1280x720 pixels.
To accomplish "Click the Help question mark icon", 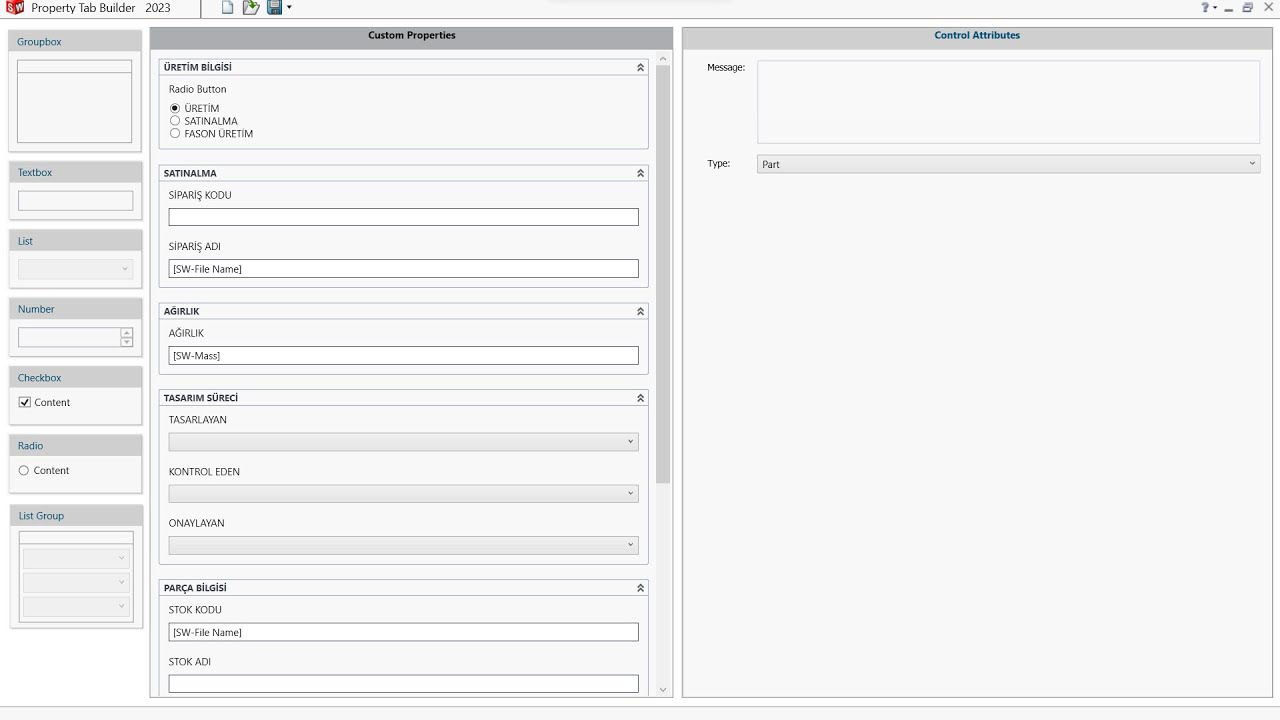I will click(x=1205, y=8).
